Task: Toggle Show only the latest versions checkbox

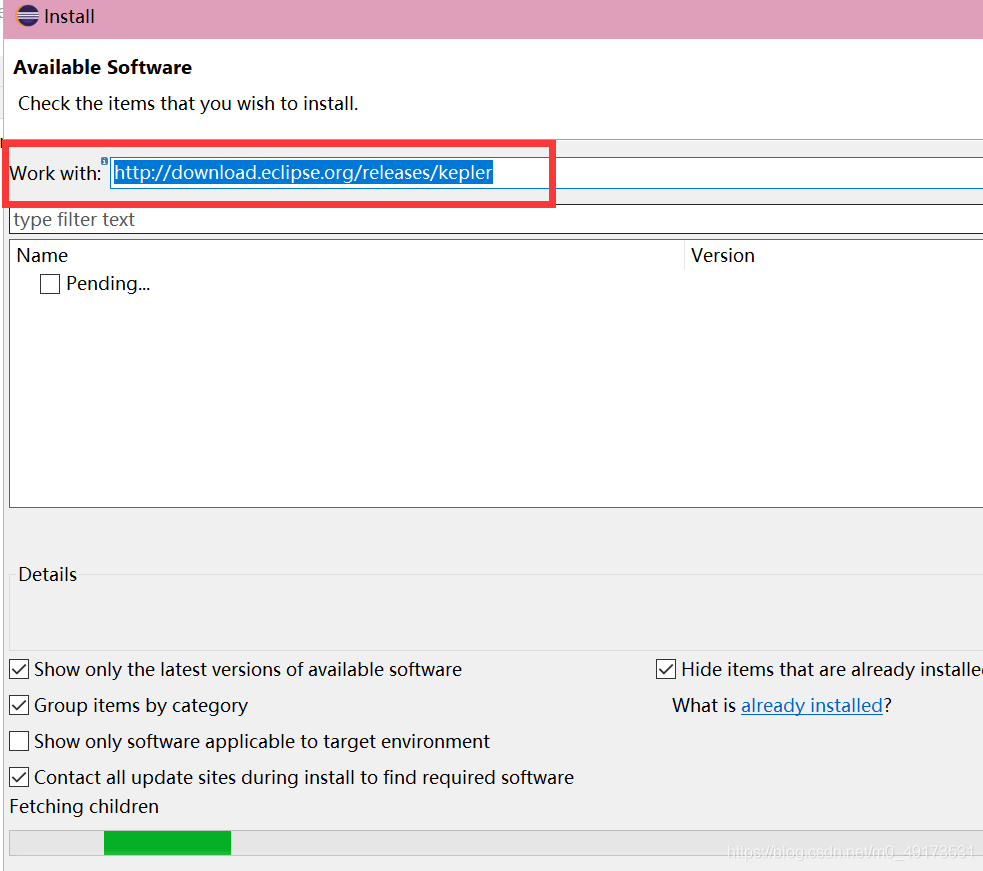Action: click(x=19, y=670)
